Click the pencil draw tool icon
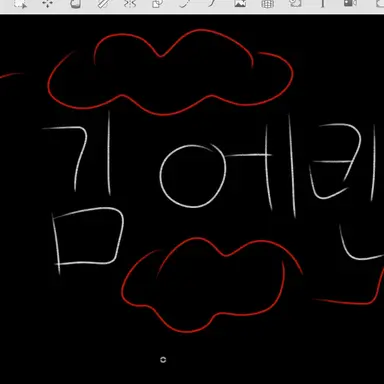 [x=103, y=3]
